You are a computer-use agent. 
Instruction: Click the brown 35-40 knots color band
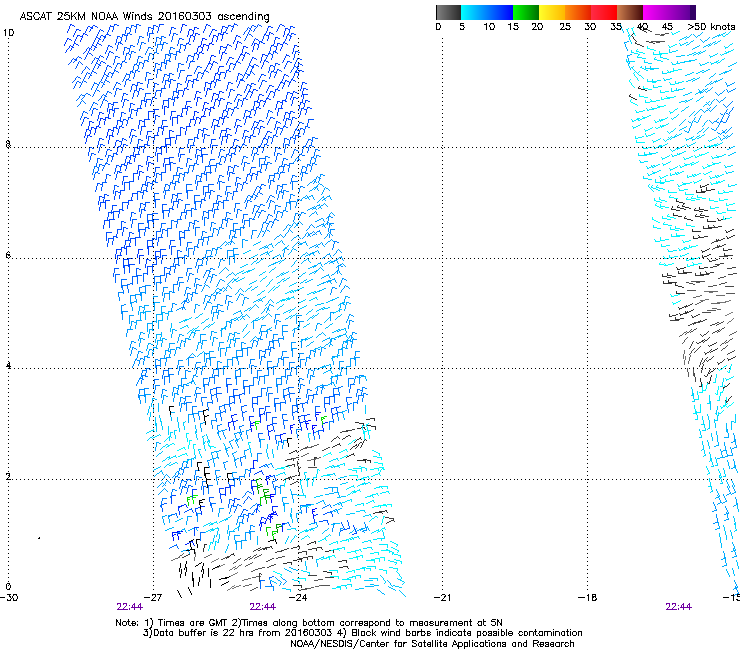click(x=630, y=12)
